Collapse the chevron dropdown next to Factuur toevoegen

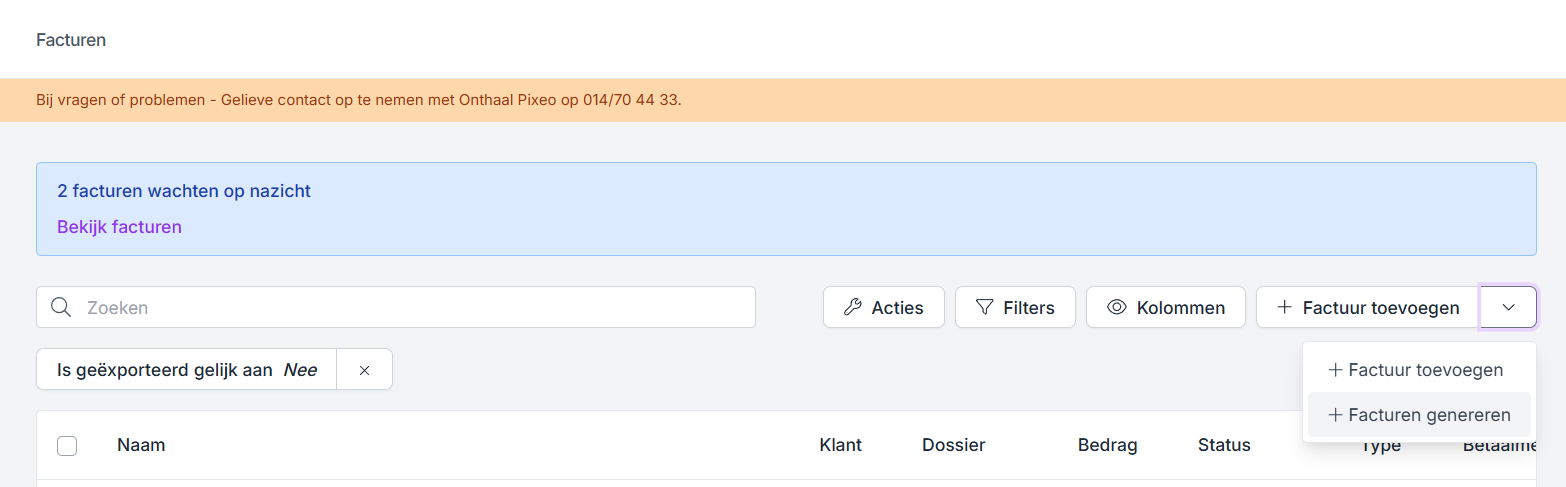(1508, 307)
